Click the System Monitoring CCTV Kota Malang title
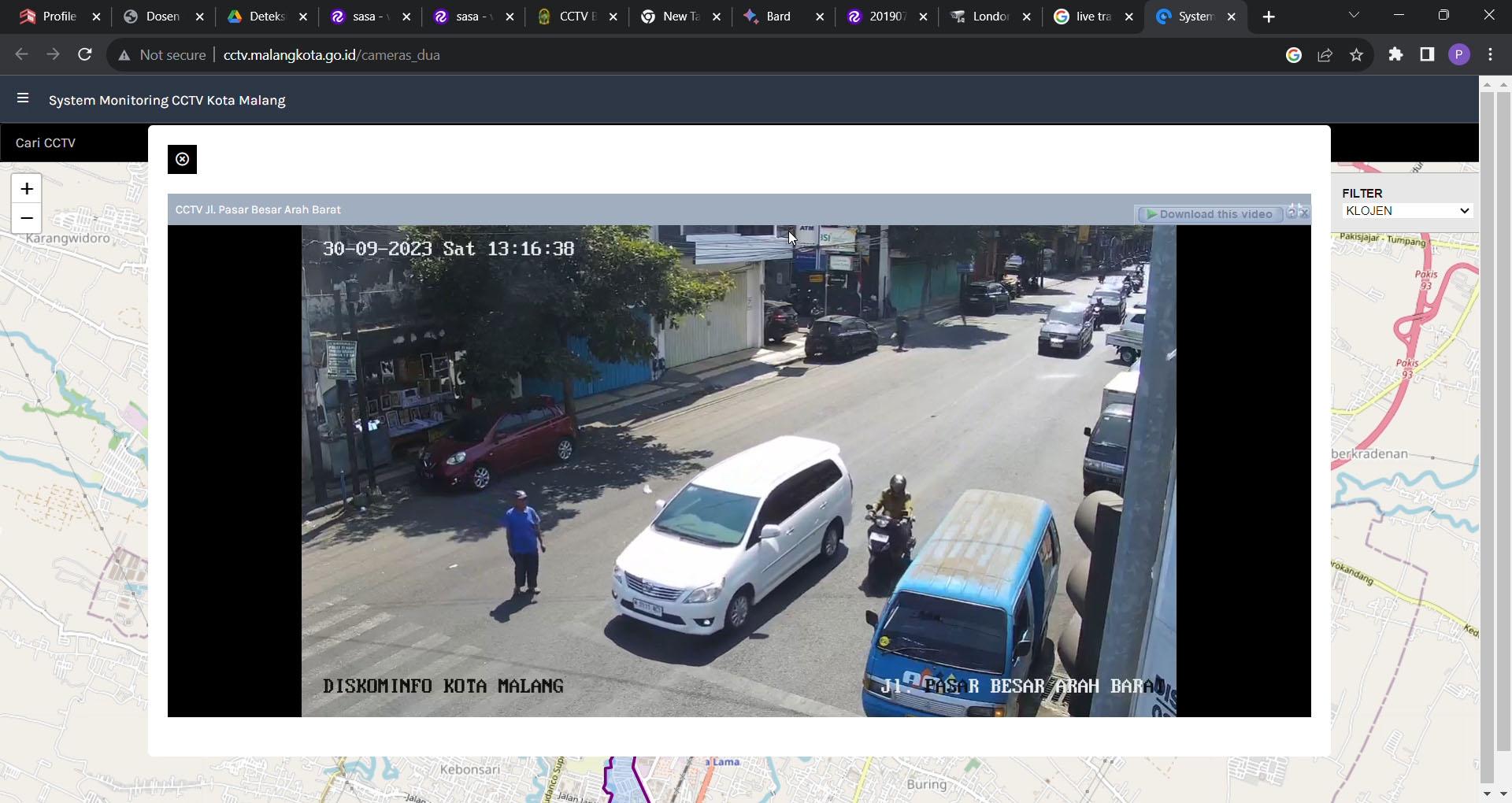The width and height of the screenshot is (1512, 803). click(167, 100)
